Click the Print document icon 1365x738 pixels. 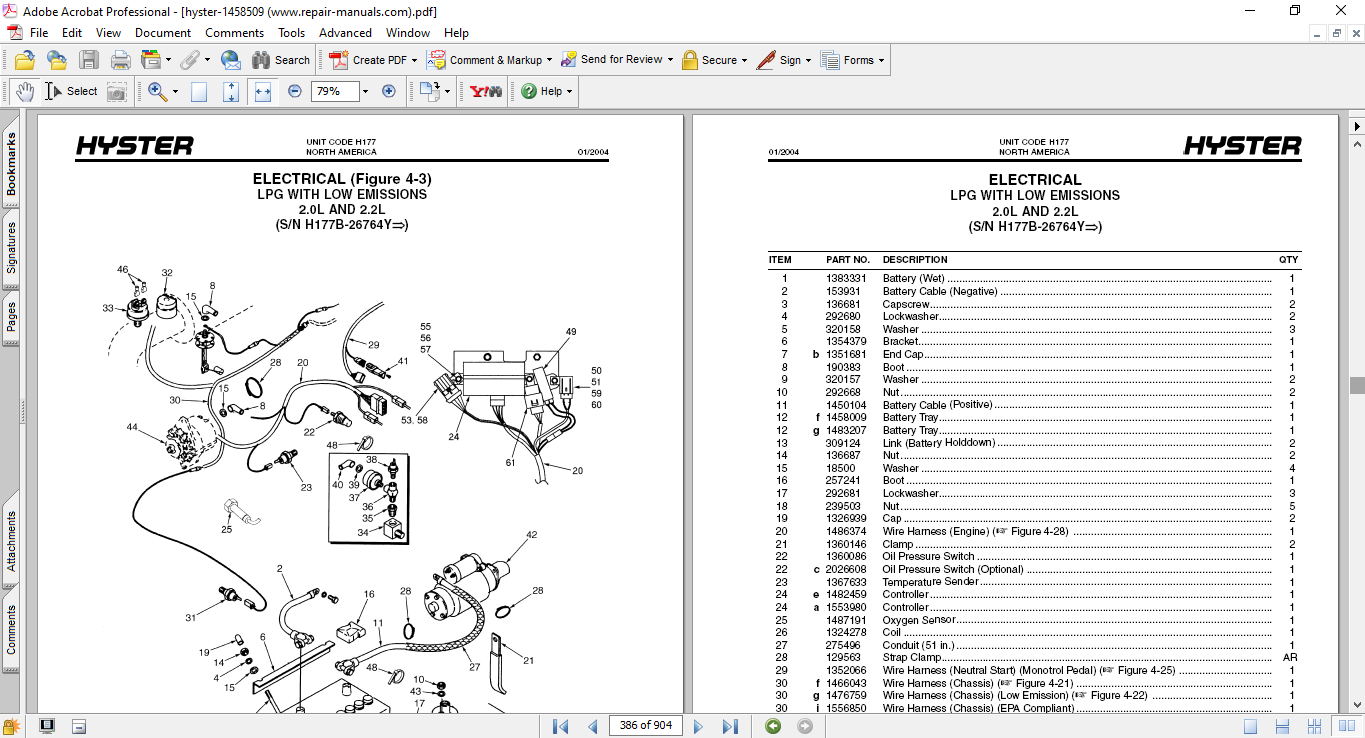click(x=121, y=60)
